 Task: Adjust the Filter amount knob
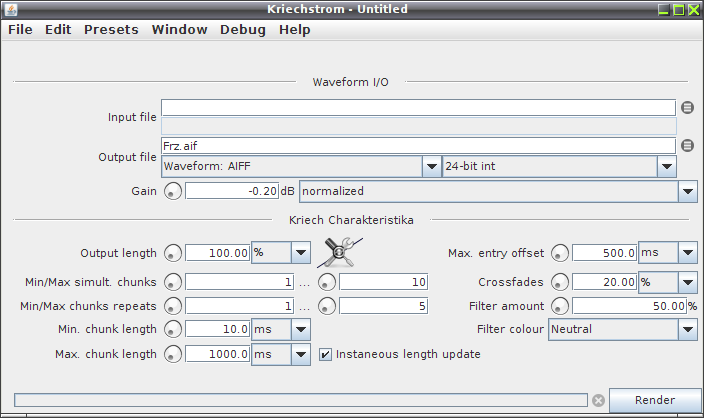click(559, 306)
